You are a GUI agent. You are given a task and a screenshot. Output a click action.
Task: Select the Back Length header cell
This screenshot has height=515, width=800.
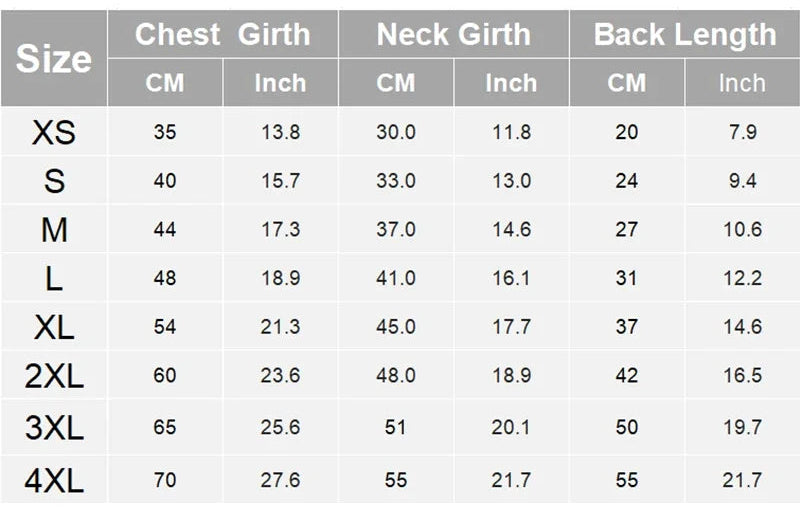click(684, 35)
